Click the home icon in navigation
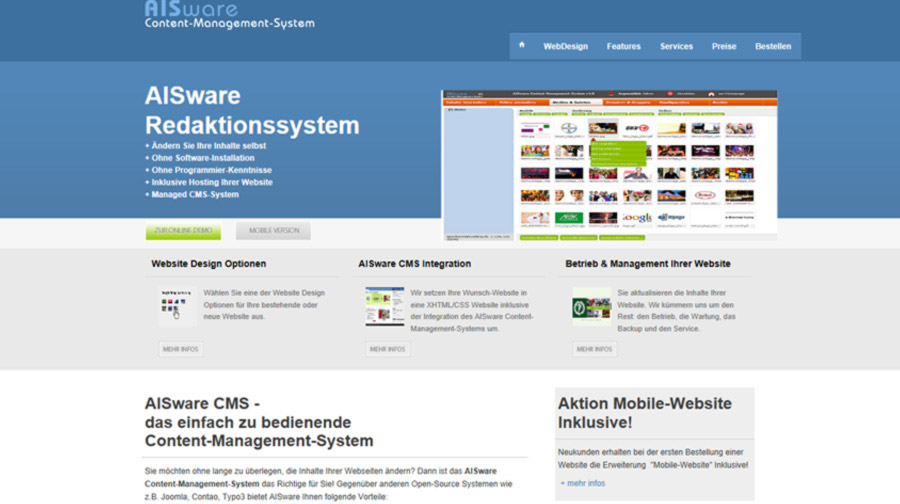 pyautogui.click(x=522, y=45)
